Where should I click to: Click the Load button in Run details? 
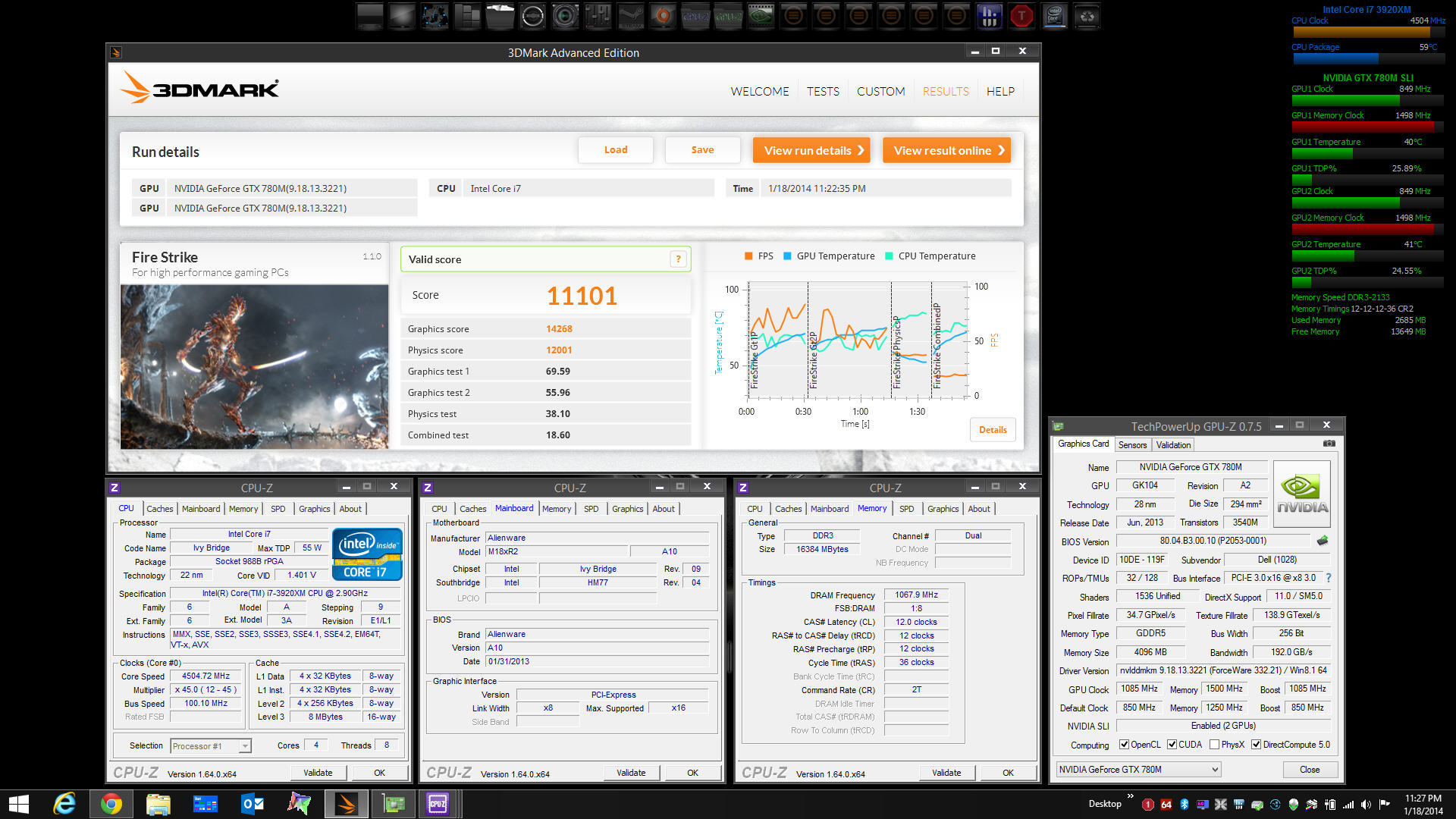click(x=615, y=150)
